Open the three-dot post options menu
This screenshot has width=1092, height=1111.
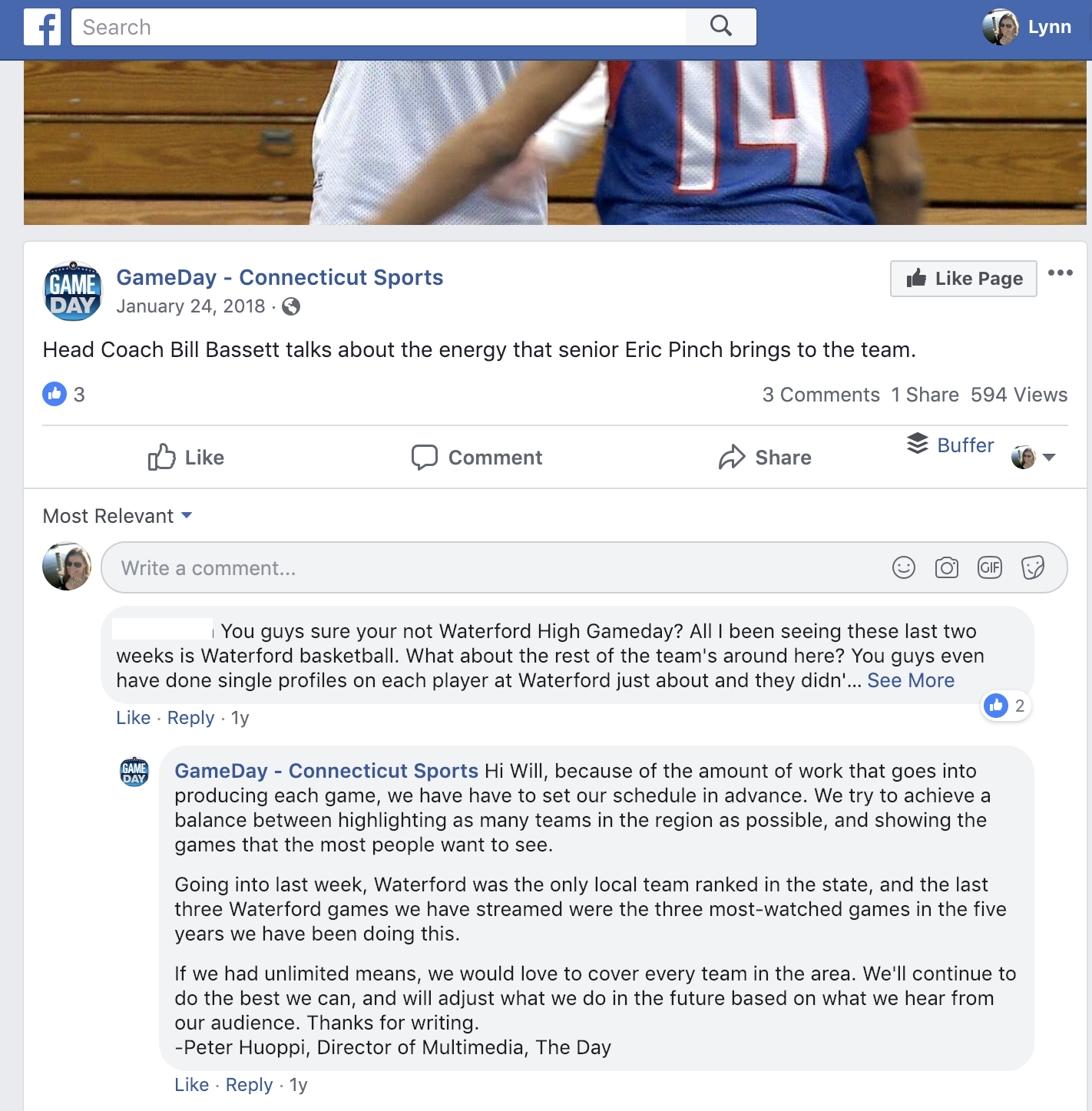pyautogui.click(x=1061, y=273)
